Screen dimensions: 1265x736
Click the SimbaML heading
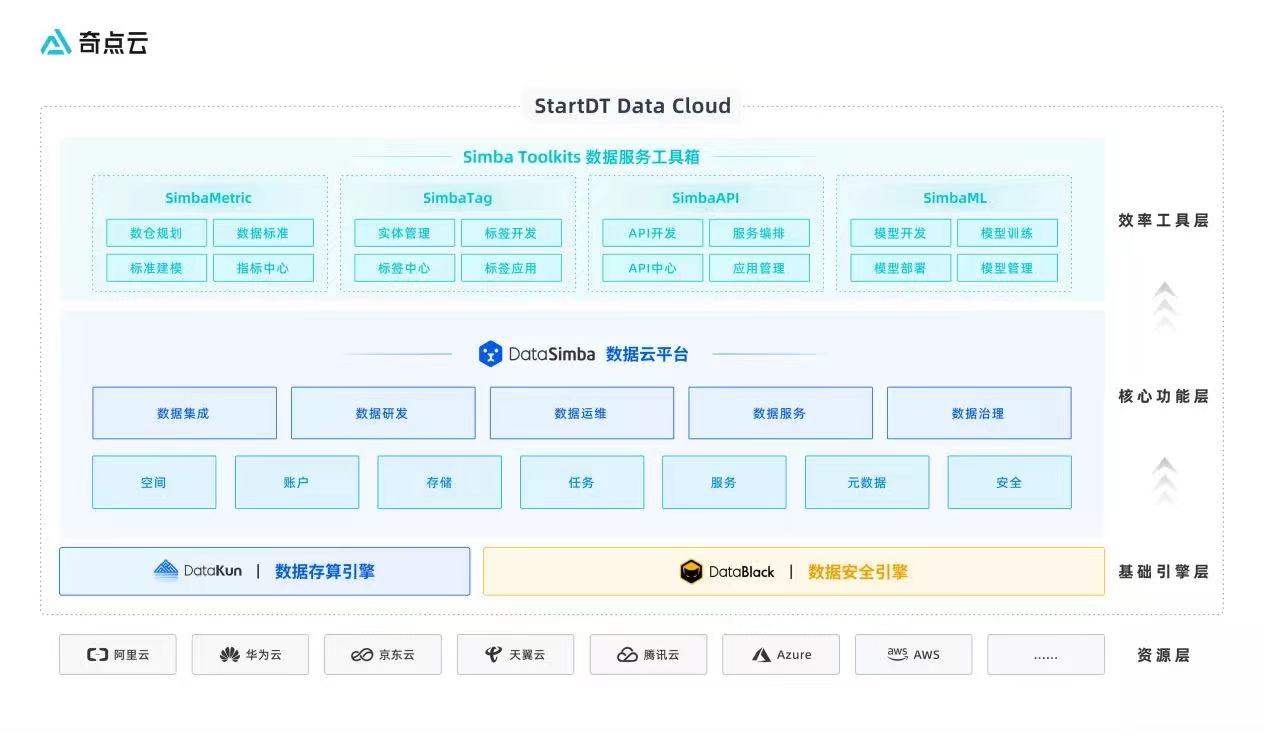click(x=954, y=198)
